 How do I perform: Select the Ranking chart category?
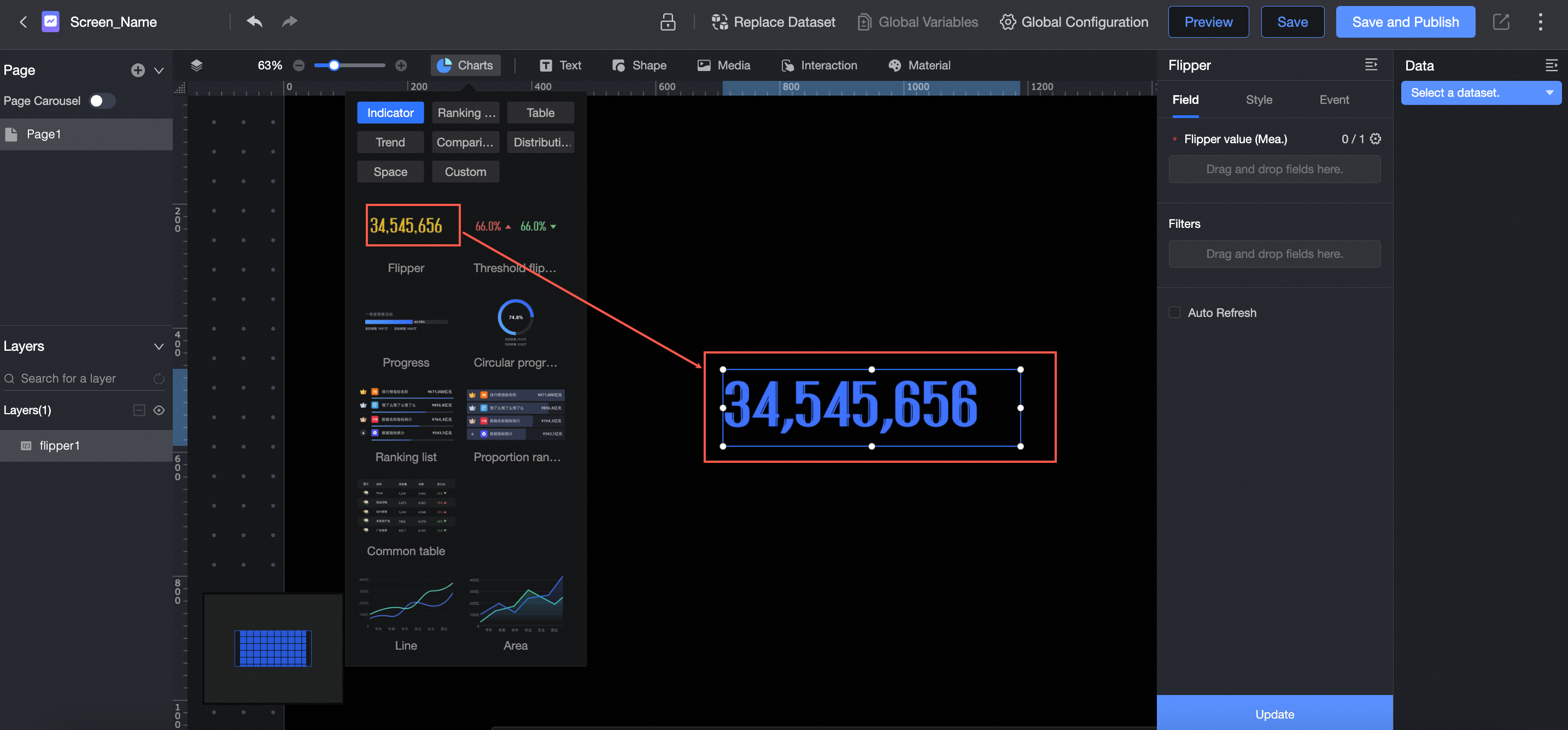click(466, 113)
